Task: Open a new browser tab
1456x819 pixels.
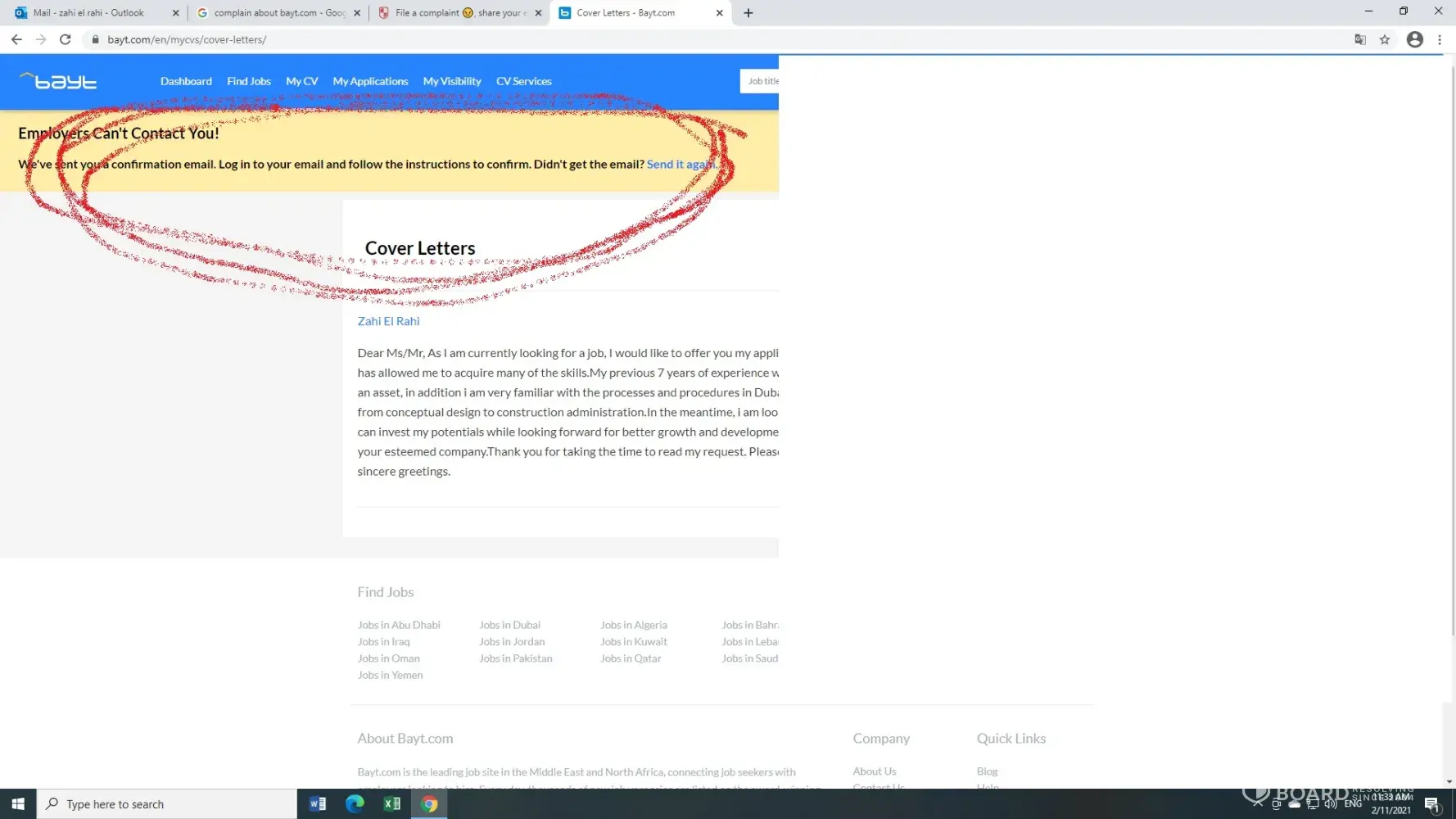Action: [748, 13]
